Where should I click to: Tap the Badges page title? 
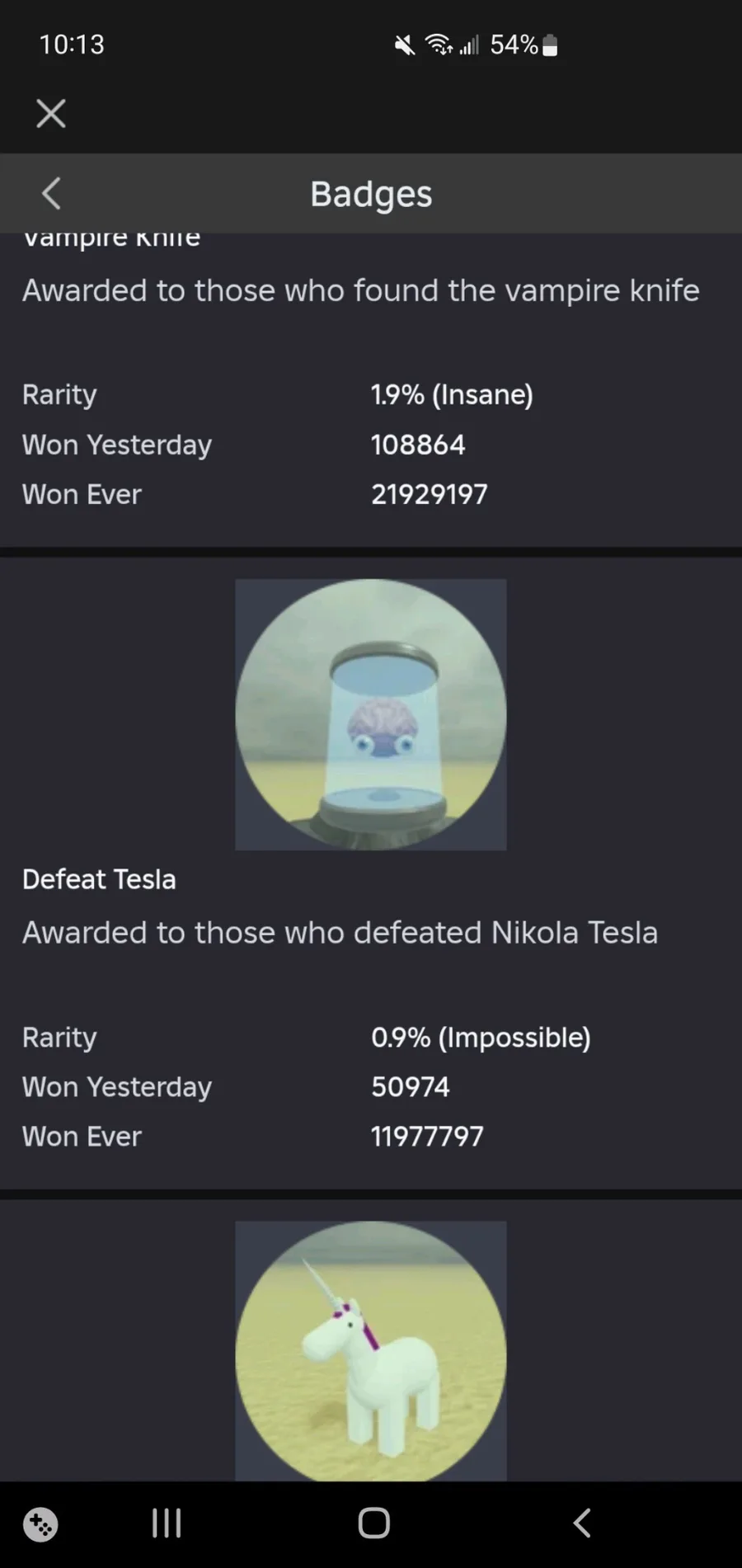[x=371, y=194]
